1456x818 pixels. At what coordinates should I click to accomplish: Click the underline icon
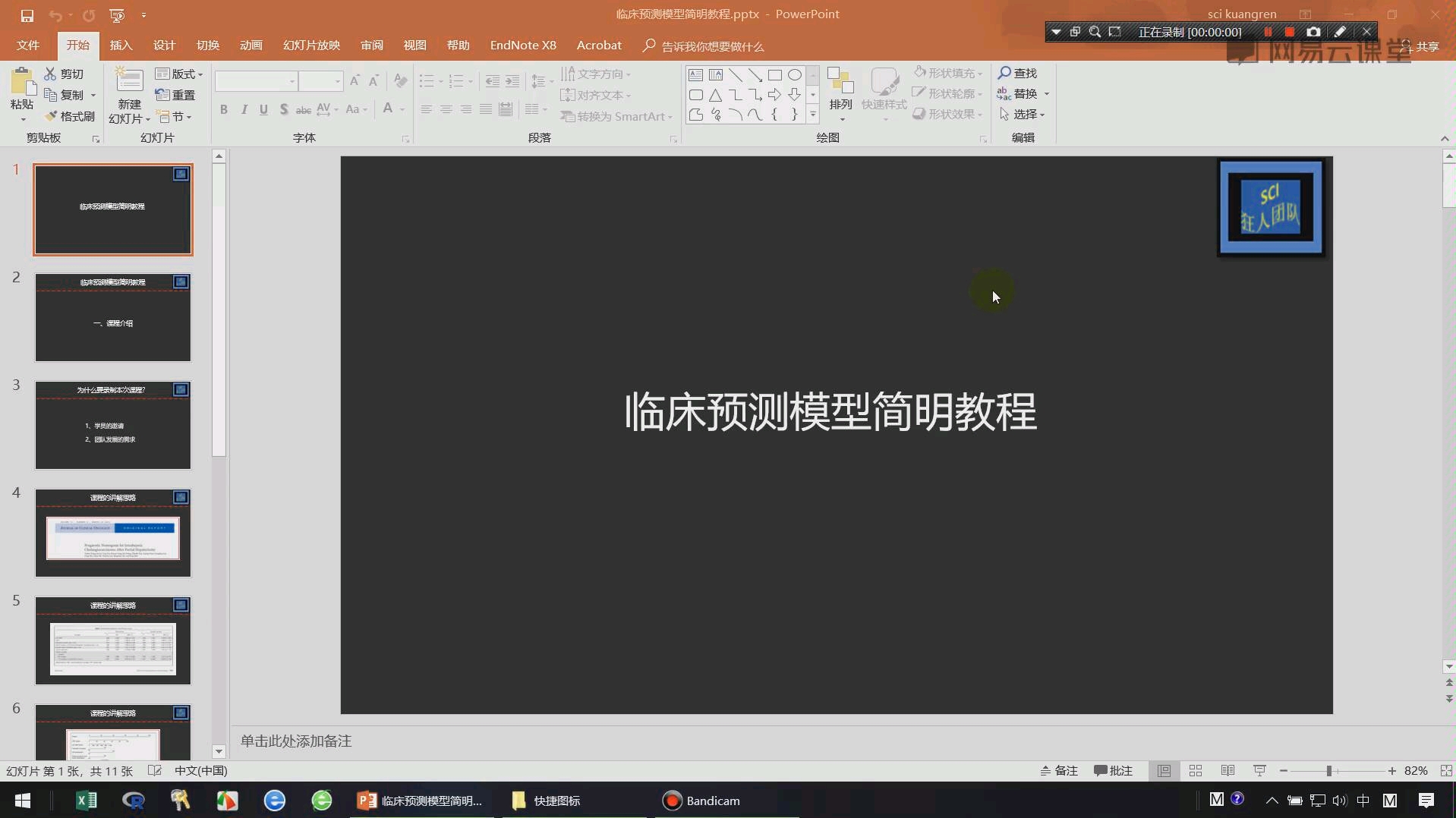tap(263, 109)
